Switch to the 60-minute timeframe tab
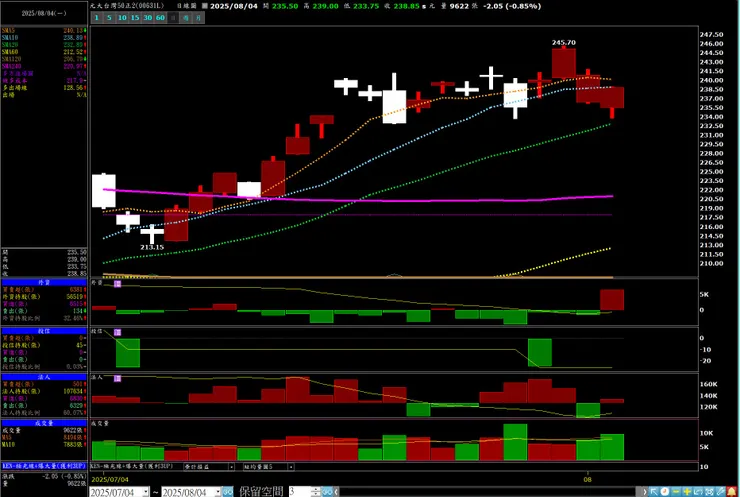 point(160,18)
